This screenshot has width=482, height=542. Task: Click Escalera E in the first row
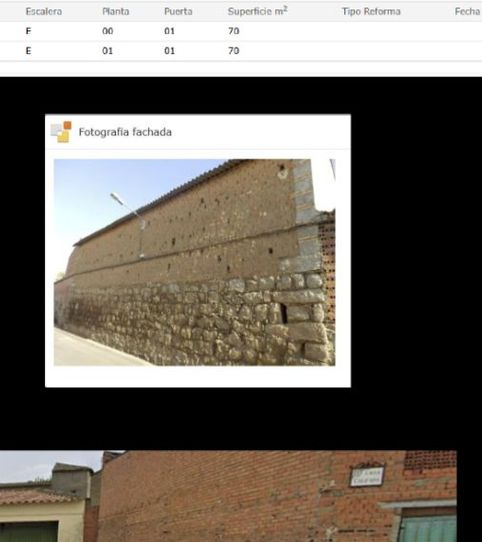[28, 31]
